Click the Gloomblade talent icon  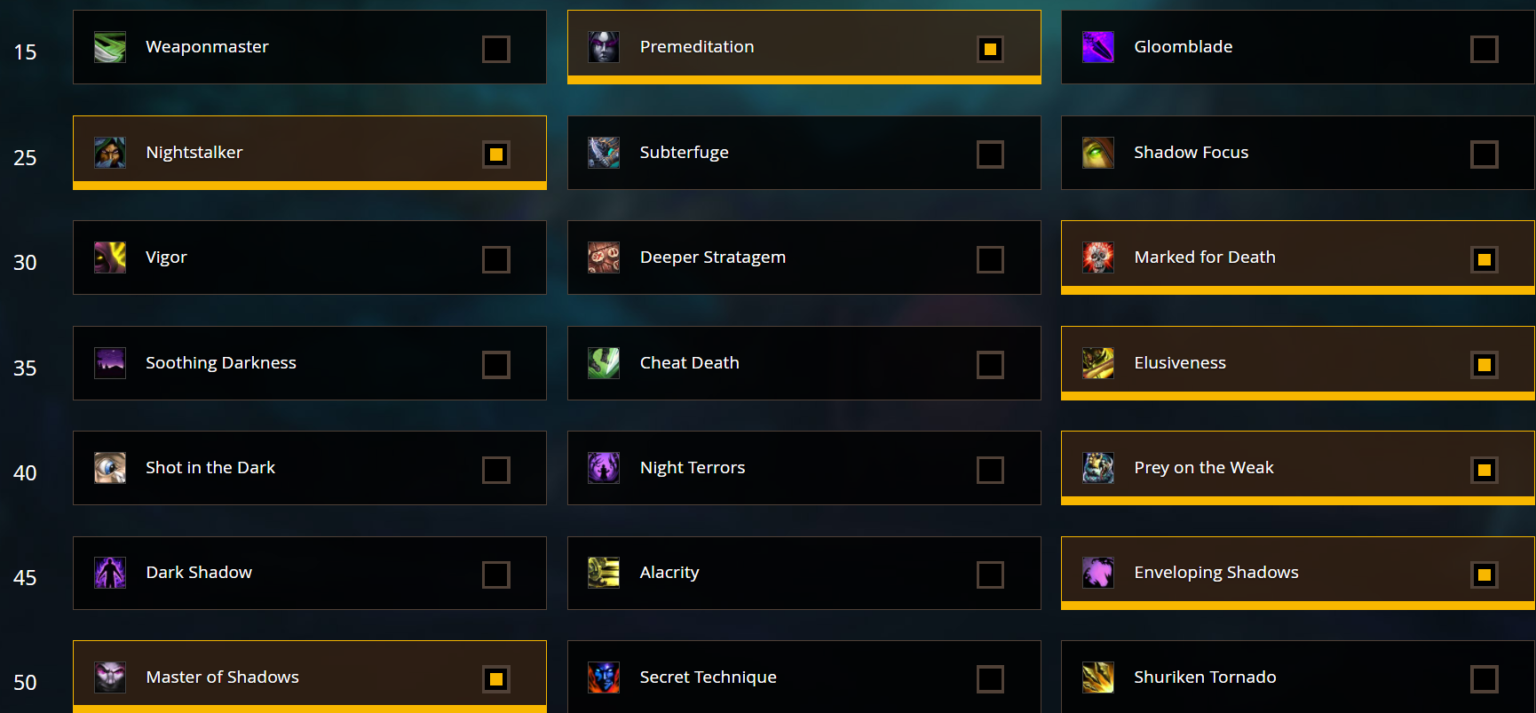pyautogui.click(x=1098, y=46)
